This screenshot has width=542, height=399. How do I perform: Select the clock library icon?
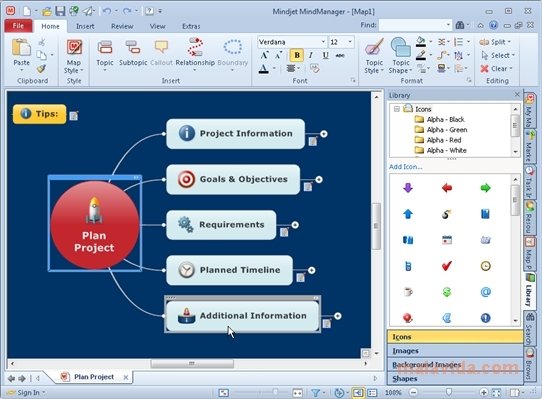485,266
